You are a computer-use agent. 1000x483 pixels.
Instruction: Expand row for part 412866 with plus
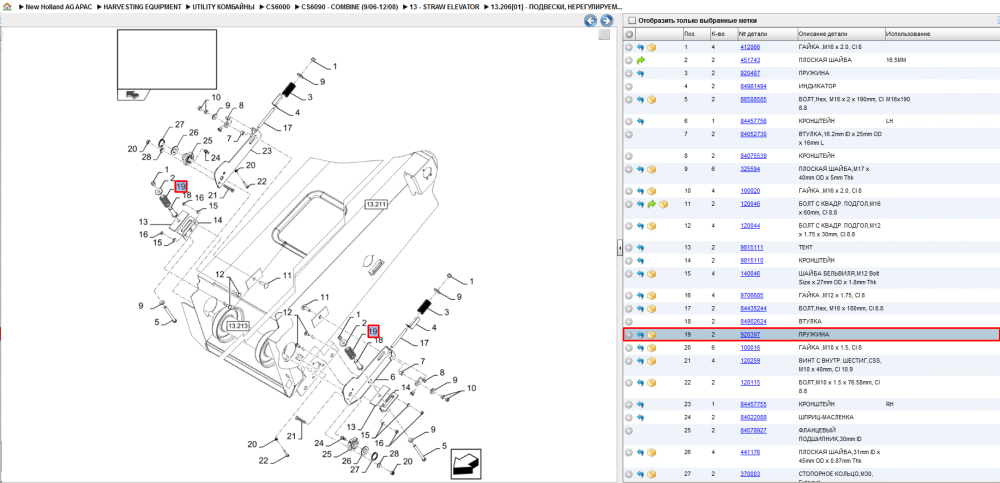tap(629, 47)
